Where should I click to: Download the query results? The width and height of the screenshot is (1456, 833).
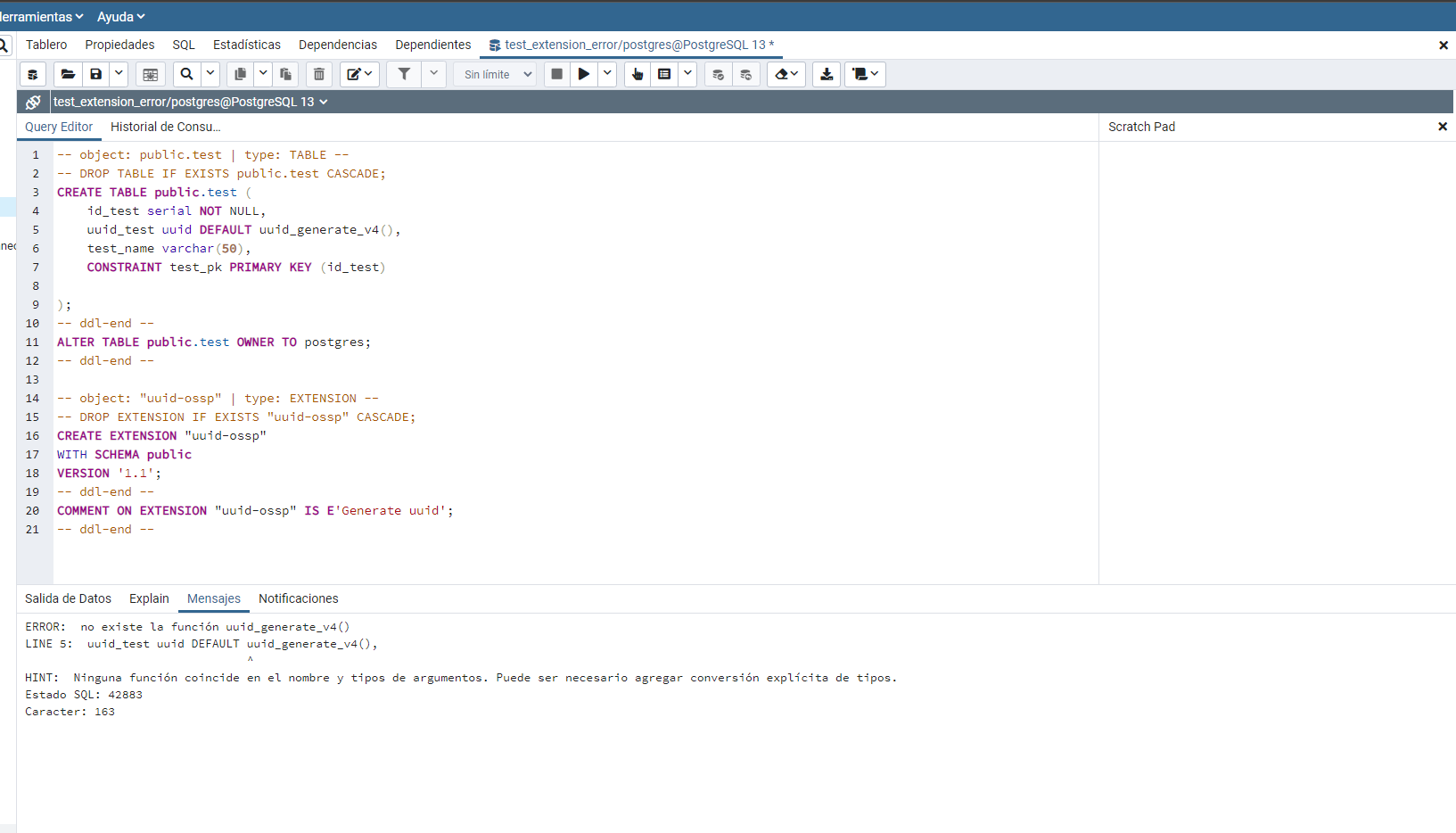click(x=826, y=74)
